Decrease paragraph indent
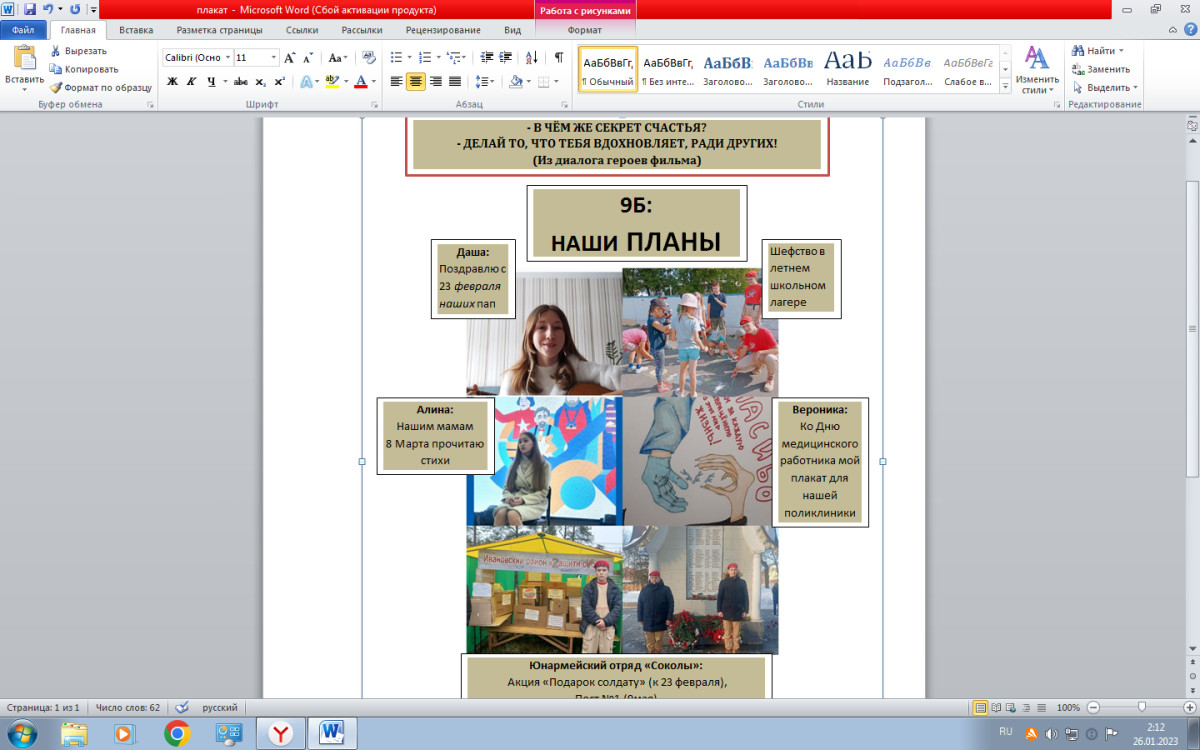 point(487,58)
